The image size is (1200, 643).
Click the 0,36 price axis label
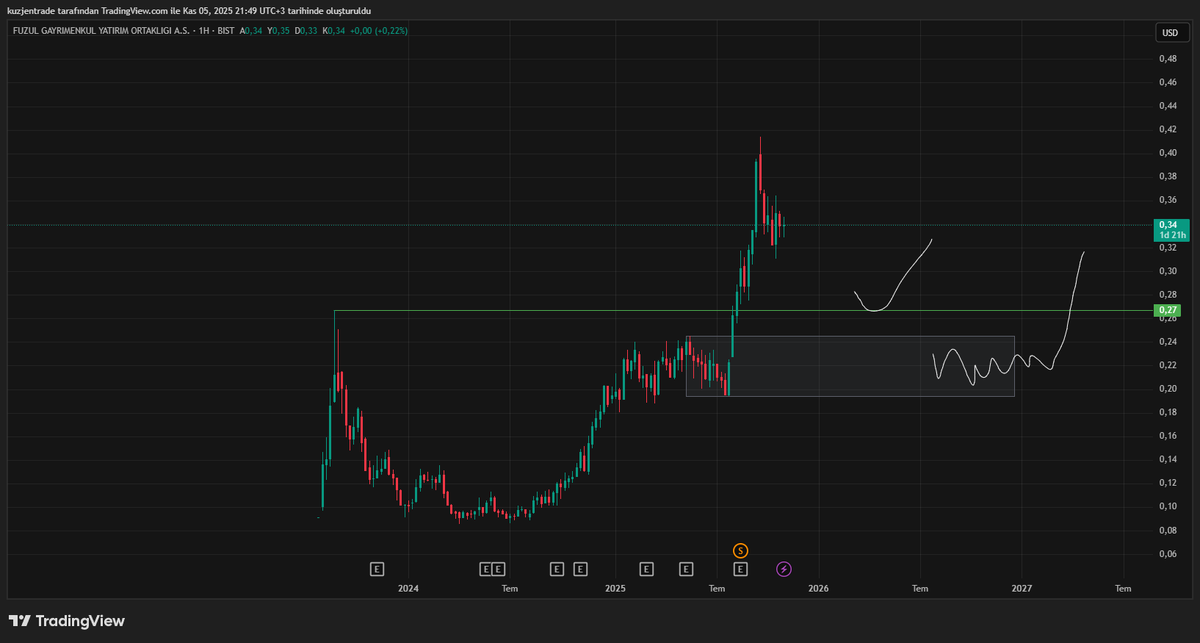coord(1167,200)
